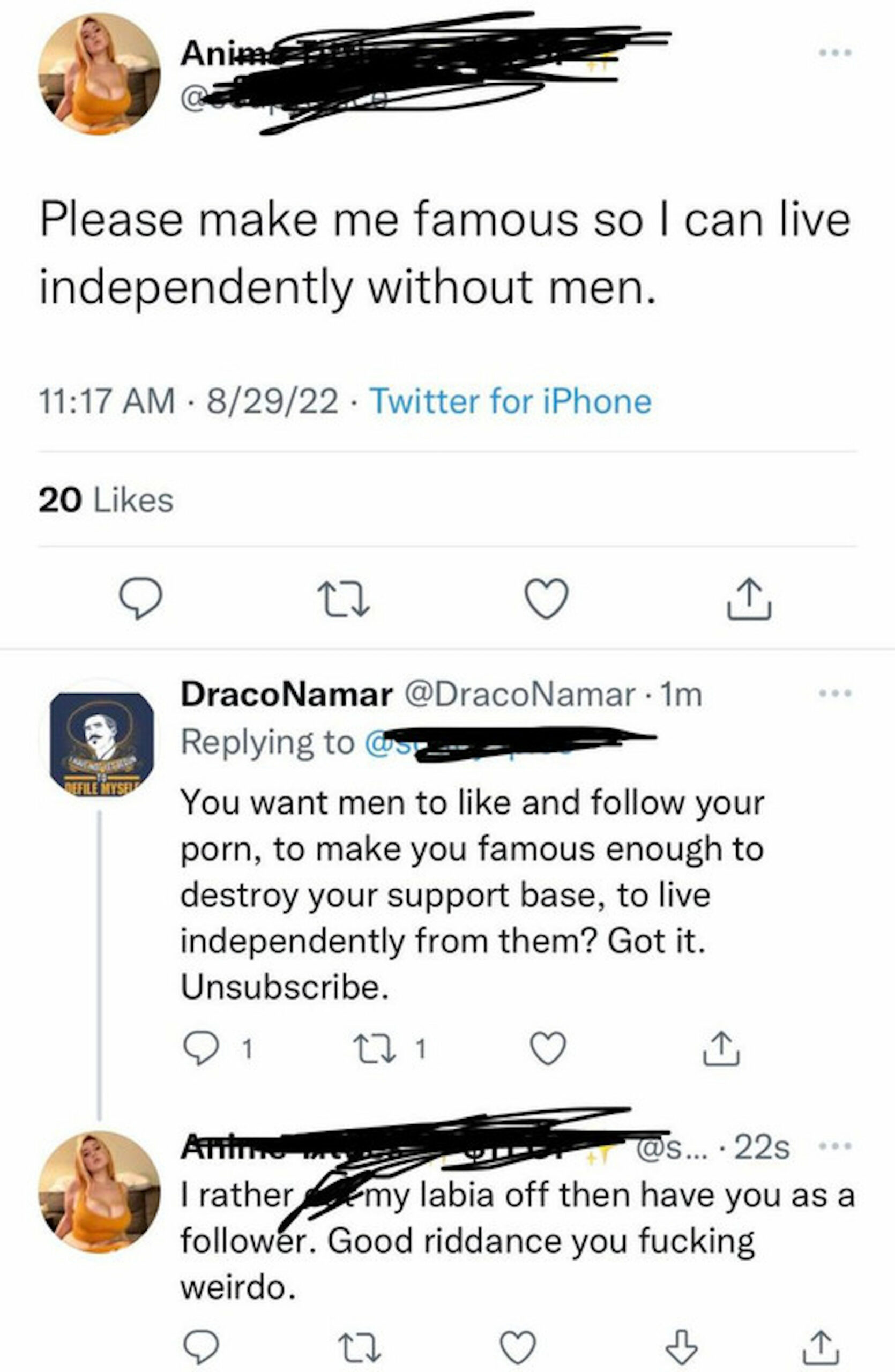Like DracoNamar's reply
Screen dimensions: 895x1372
[x=548, y=1049]
